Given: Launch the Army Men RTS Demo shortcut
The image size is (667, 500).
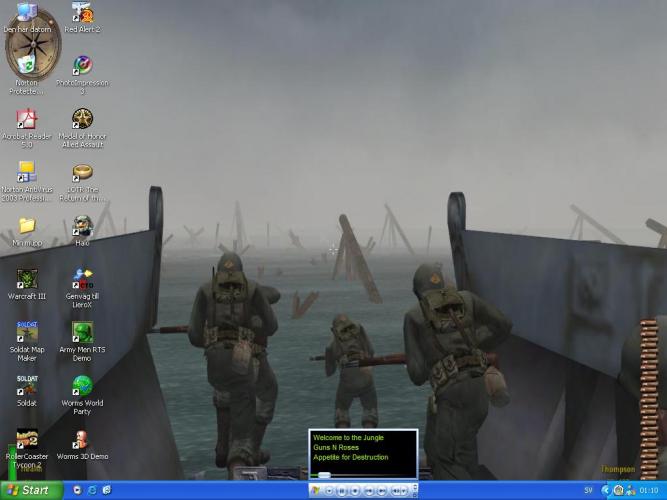Looking at the screenshot, I should point(82,341).
